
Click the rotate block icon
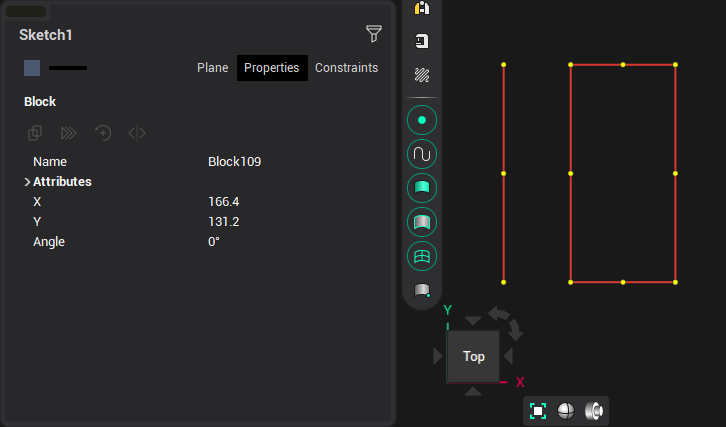pyautogui.click(x=103, y=133)
